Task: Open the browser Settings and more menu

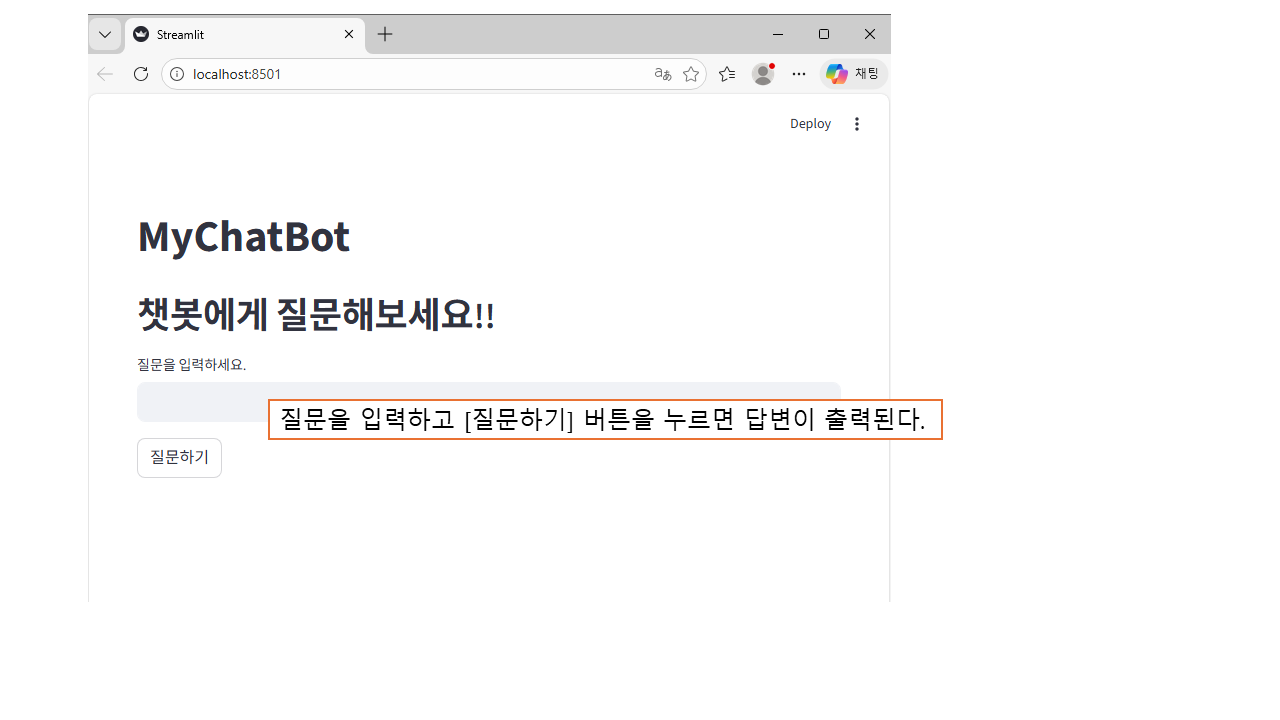Action: tap(799, 74)
